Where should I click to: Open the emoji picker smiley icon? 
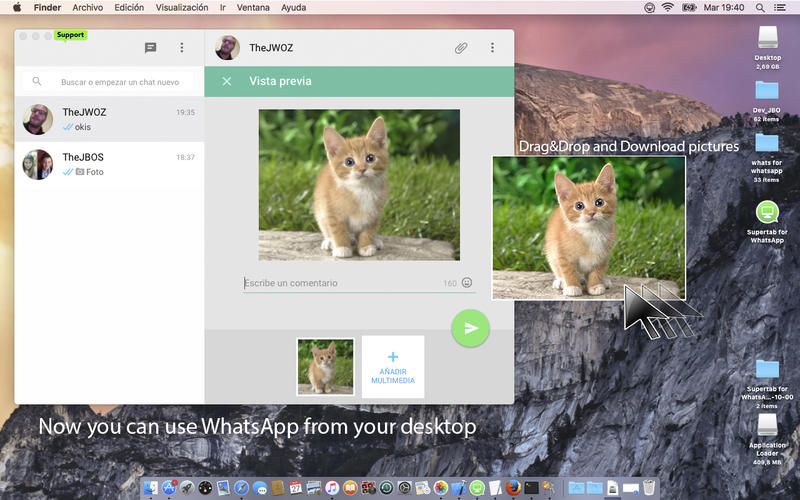click(x=467, y=283)
